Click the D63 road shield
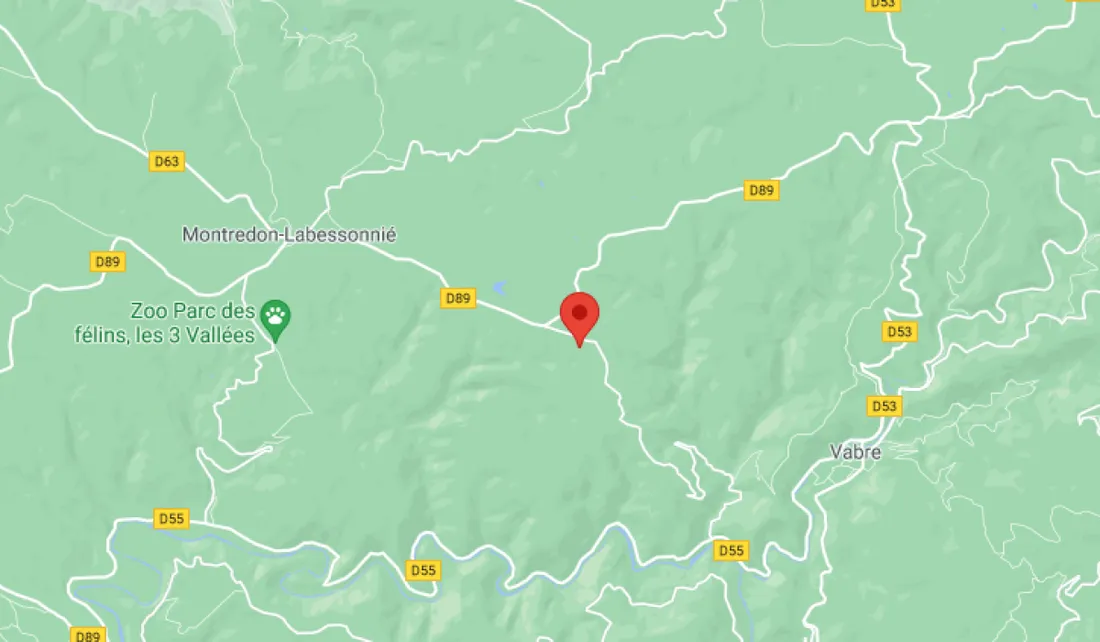This screenshot has width=1100, height=642. click(x=166, y=161)
